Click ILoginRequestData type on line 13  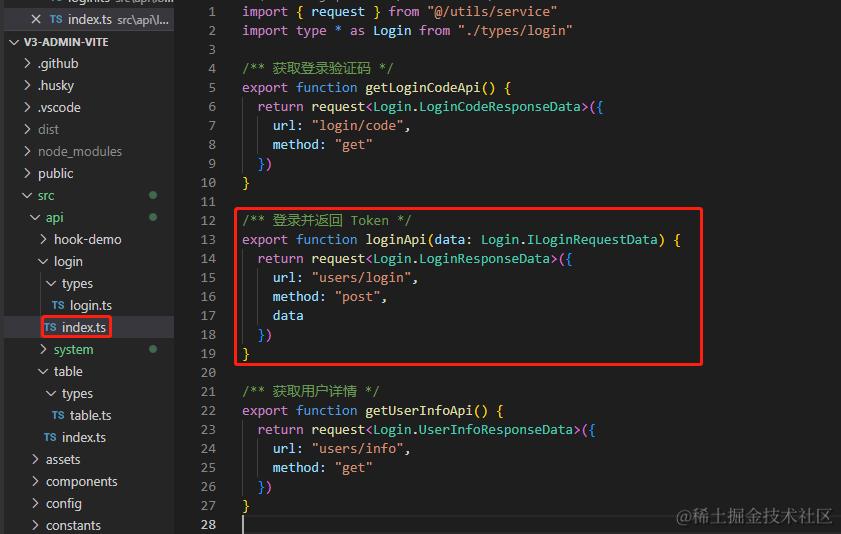click(592, 239)
